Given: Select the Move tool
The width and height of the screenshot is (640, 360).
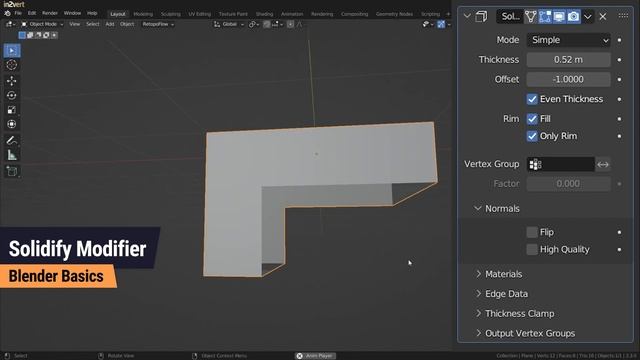Looking at the screenshot, I should (12, 80).
